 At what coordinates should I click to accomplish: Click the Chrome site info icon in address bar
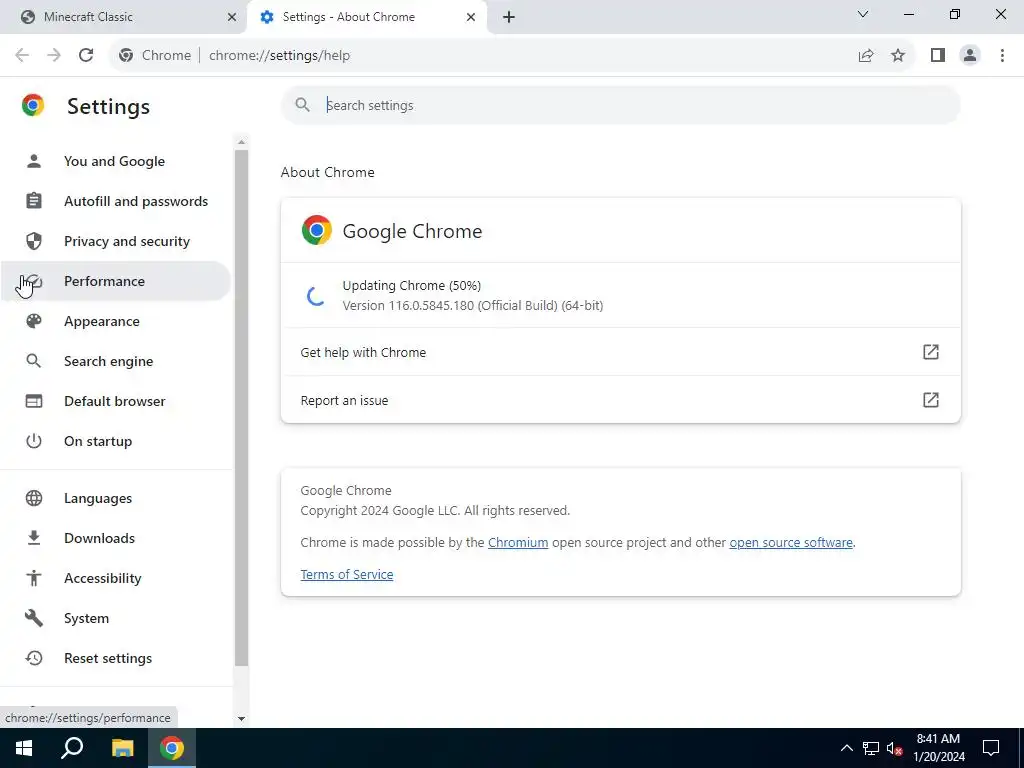click(126, 55)
